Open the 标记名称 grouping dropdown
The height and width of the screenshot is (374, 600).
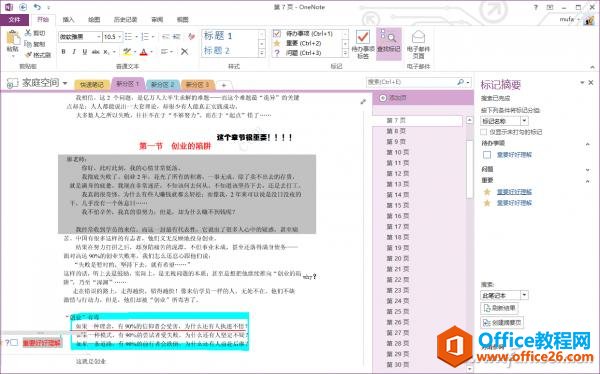pos(524,121)
